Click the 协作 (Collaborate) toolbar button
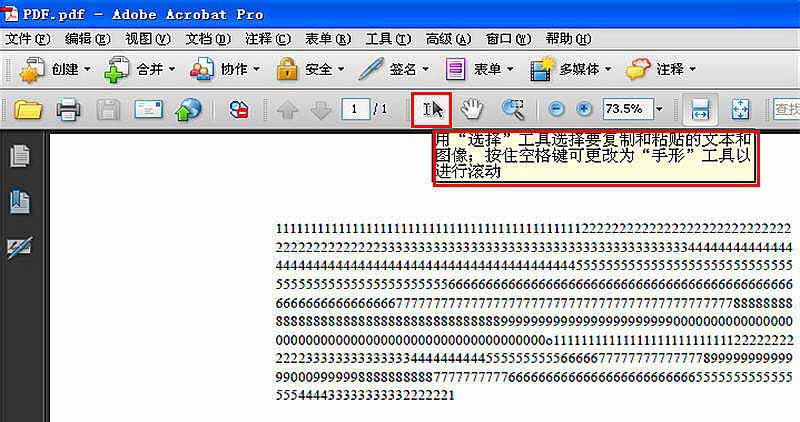 218,69
